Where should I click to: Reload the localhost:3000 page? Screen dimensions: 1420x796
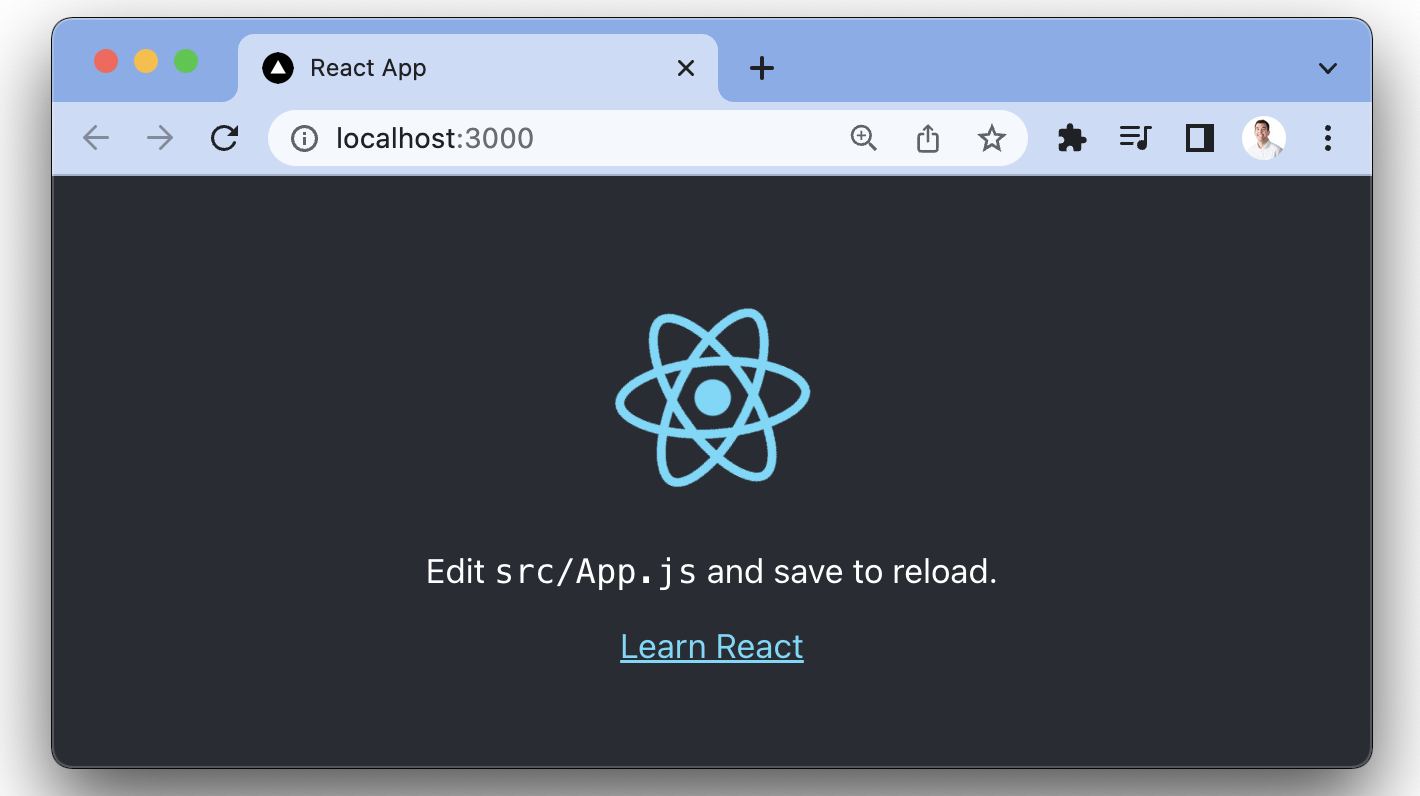pos(223,138)
